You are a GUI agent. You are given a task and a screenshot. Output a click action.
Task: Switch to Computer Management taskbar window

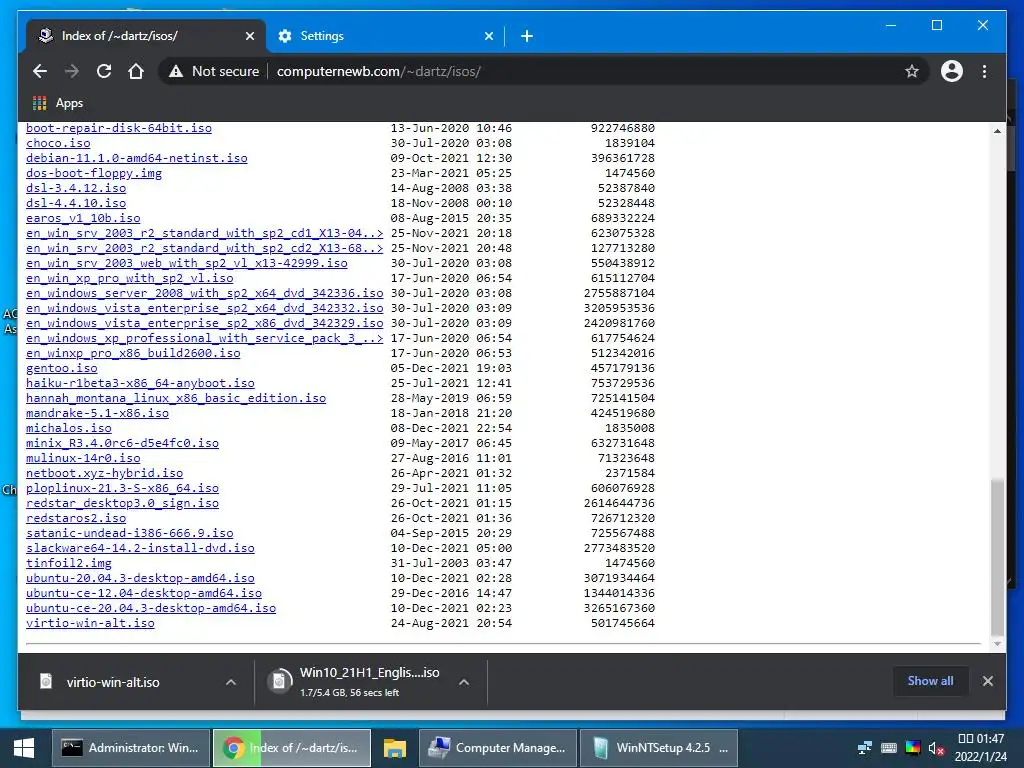[498, 748]
